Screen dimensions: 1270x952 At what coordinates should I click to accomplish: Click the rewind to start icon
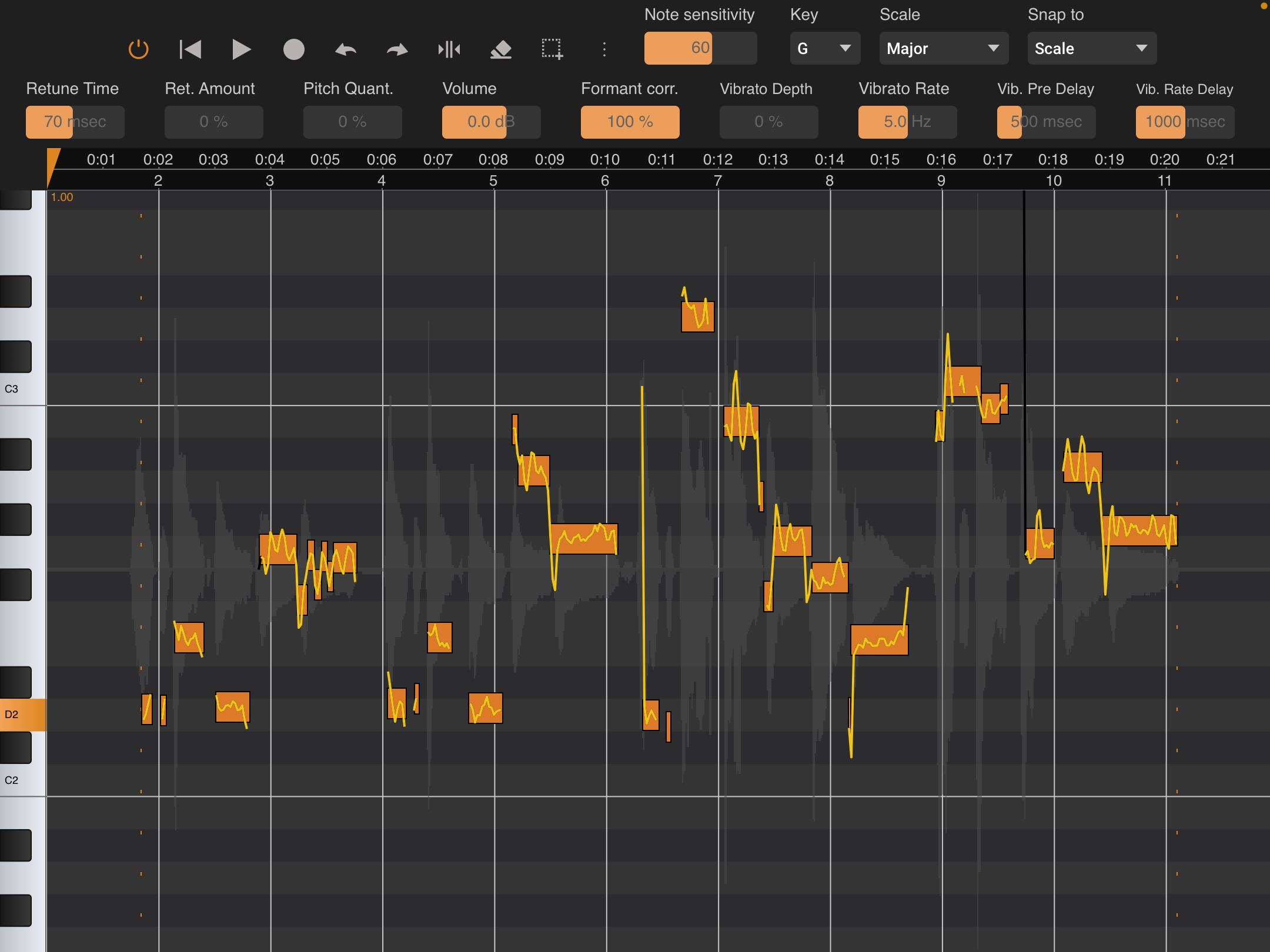point(190,49)
